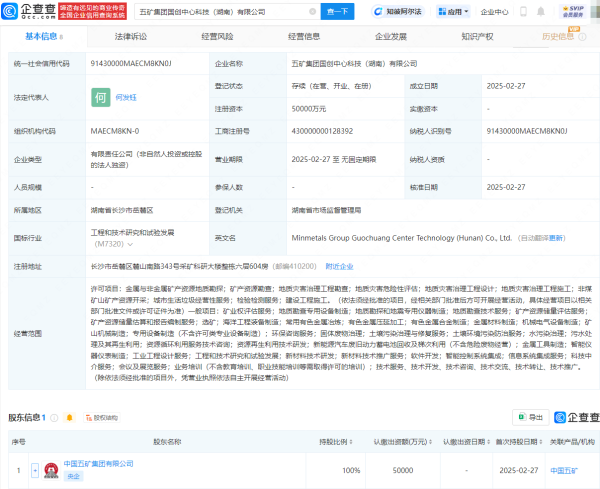Switch to the 知识产权 tab

point(477,37)
